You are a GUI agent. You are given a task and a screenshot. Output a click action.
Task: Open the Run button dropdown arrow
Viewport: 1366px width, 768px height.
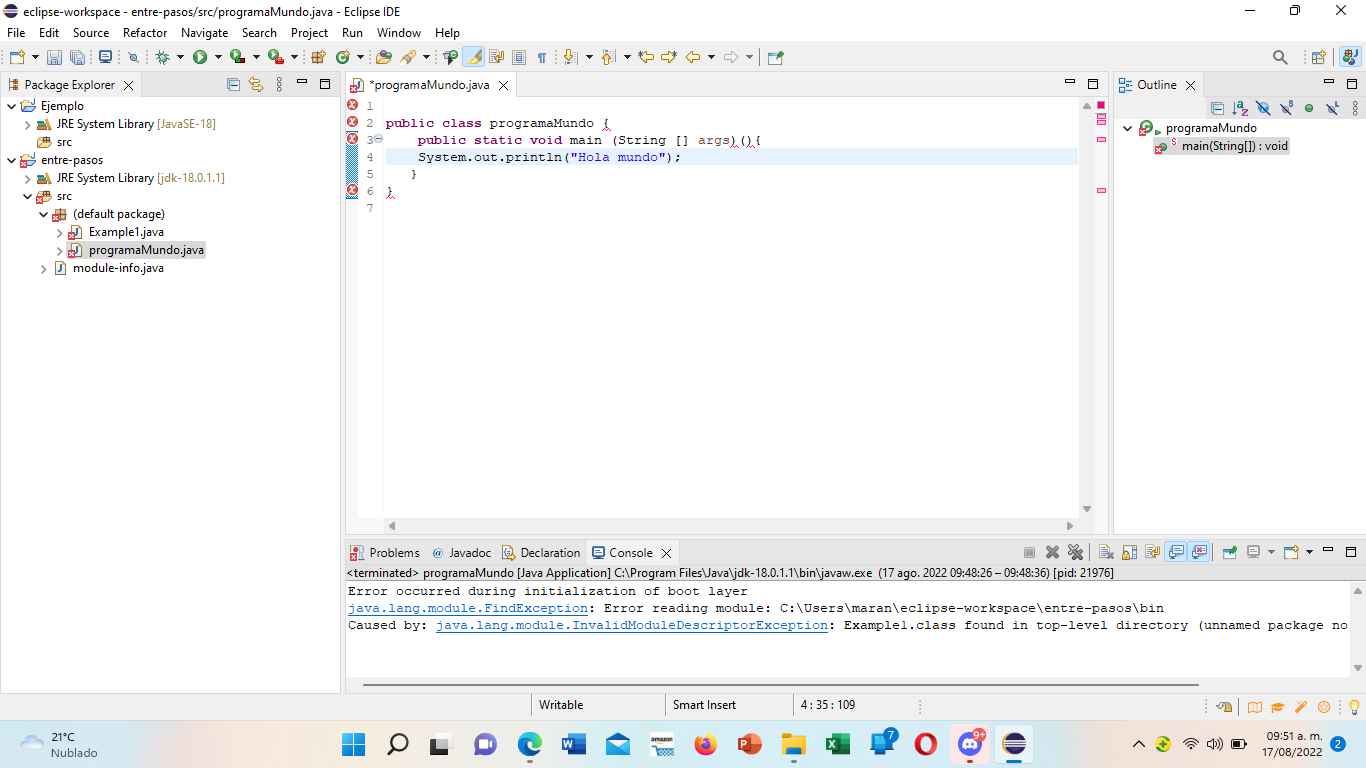click(218, 57)
